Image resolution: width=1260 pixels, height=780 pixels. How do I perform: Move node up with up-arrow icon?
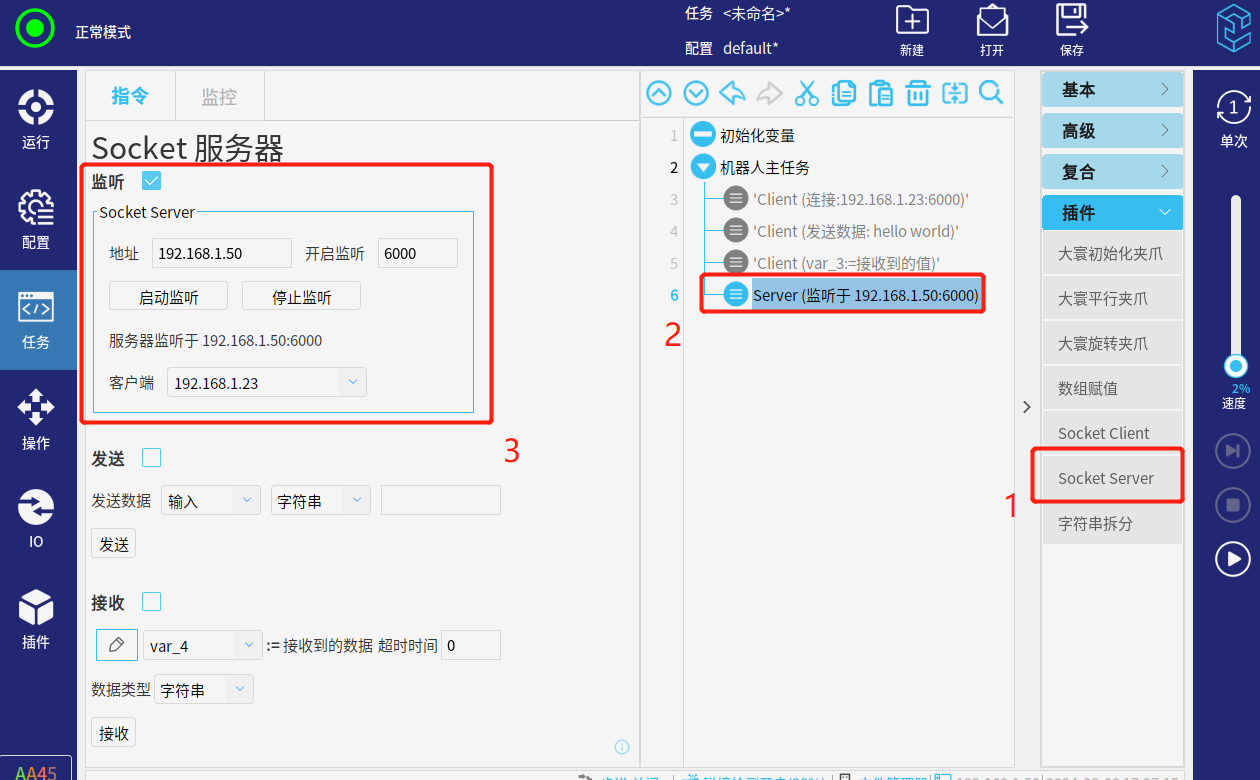tap(659, 93)
